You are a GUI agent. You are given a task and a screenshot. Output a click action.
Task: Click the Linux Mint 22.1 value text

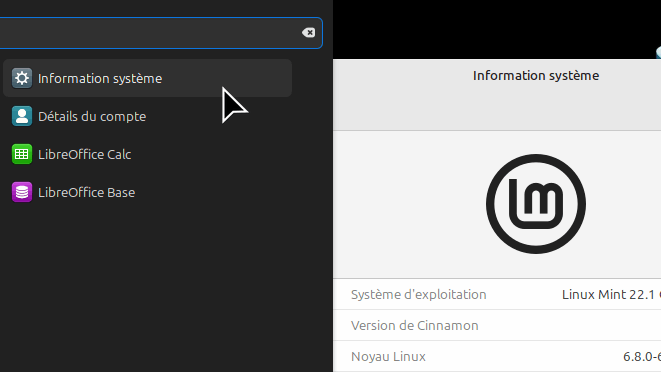(611, 294)
